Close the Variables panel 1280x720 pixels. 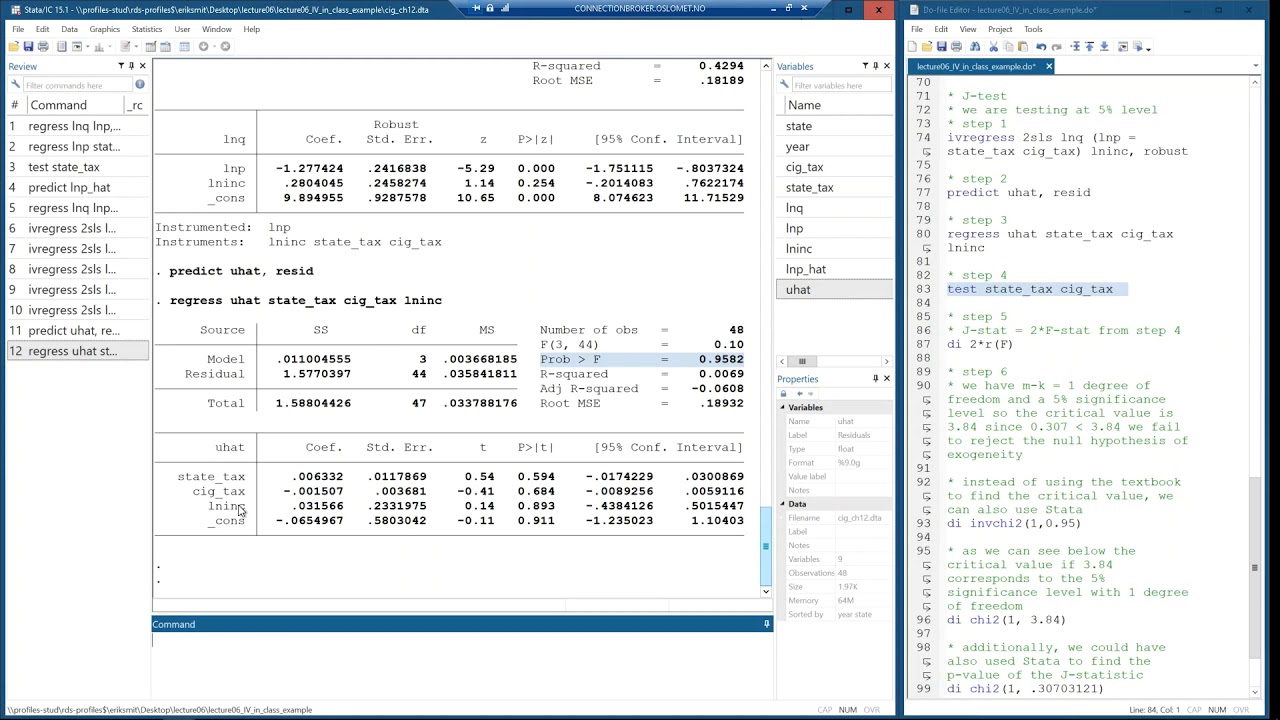click(x=886, y=66)
